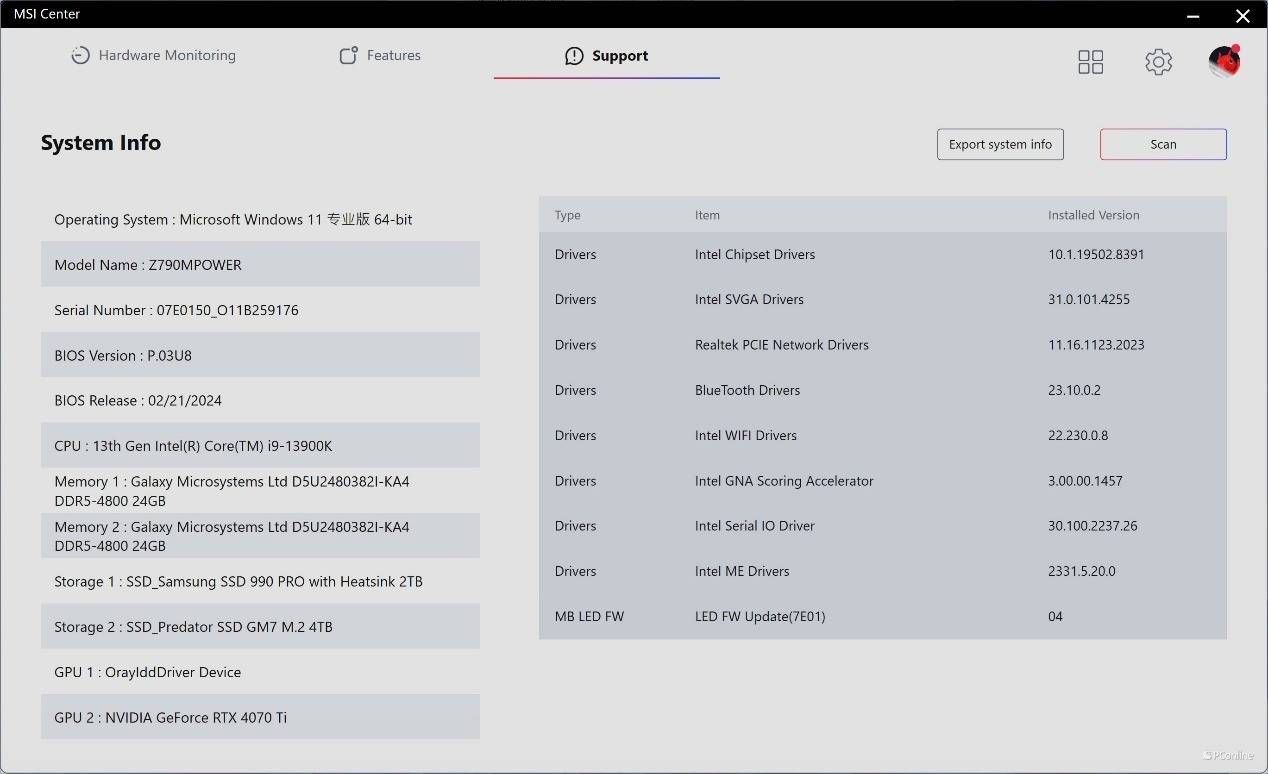Select the Intel Chipset Drivers row
Image resolution: width=1268 pixels, height=774 pixels.
[882, 255]
